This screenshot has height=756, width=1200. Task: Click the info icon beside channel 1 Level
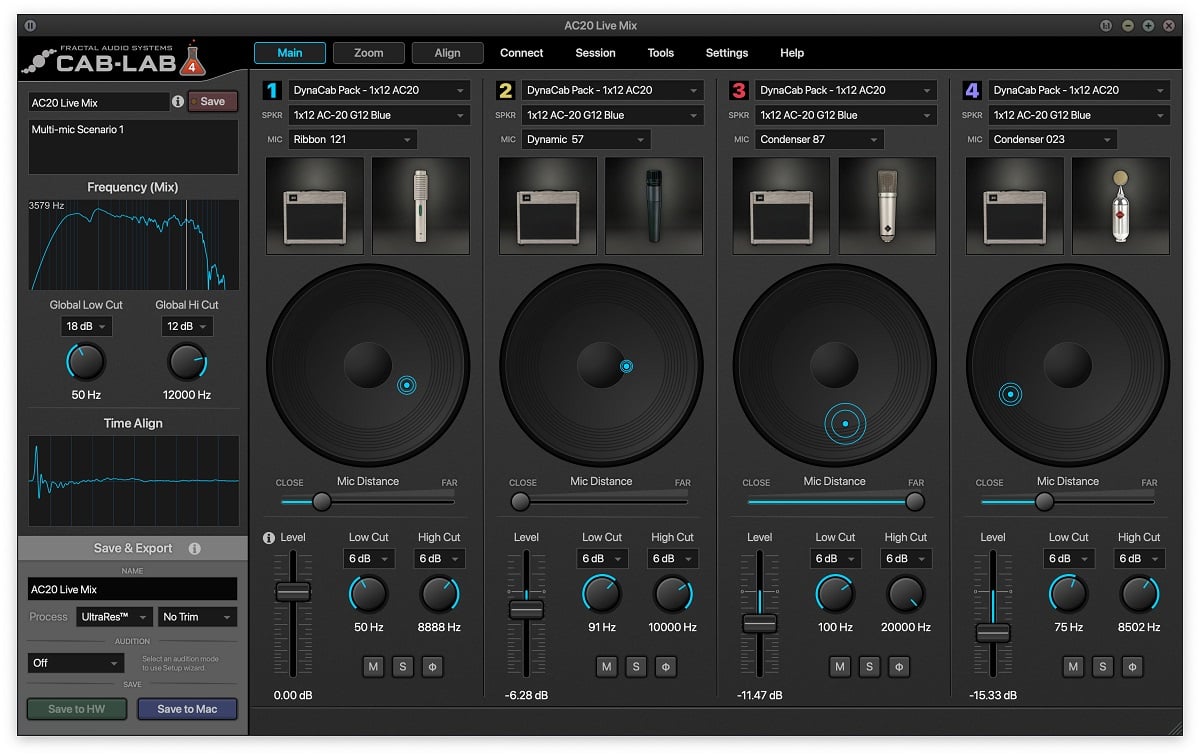click(x=269, y=538)
